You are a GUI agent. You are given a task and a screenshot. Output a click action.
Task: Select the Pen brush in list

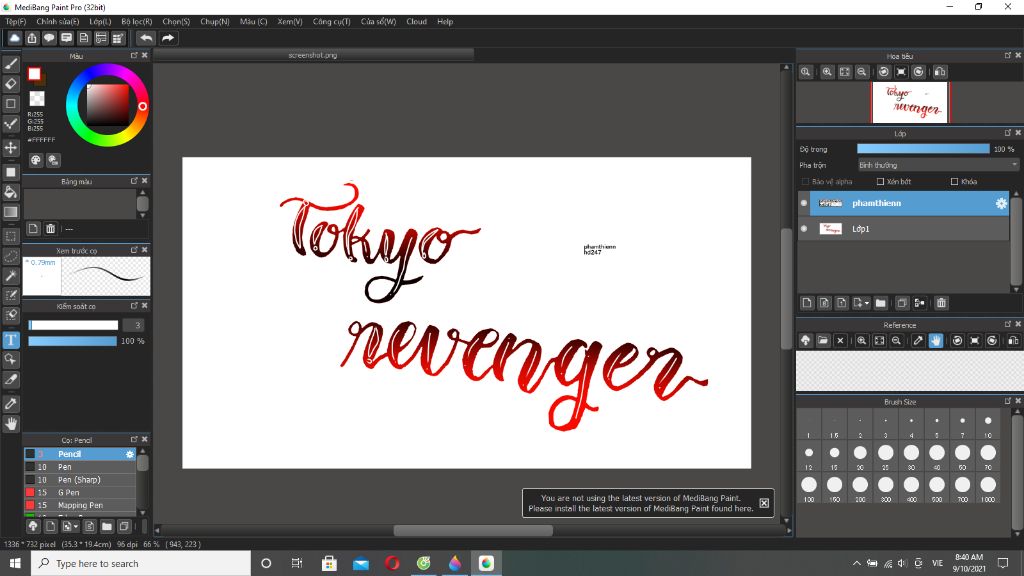click(x=80, y=467)
